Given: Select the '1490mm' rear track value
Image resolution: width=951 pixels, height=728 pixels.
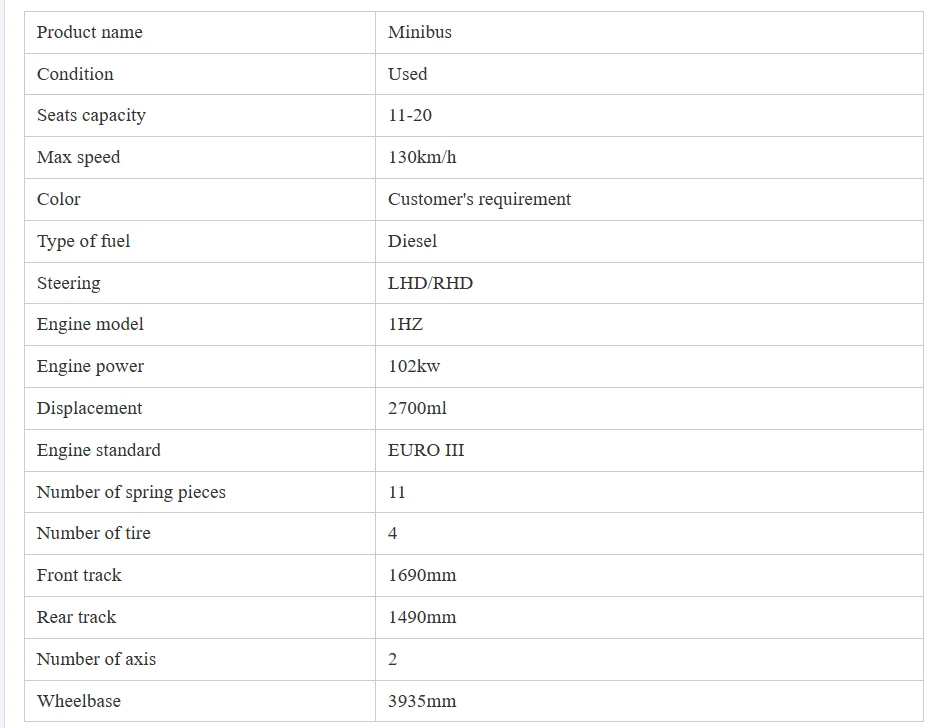Looking at the screenshot, I should coord(422,617).
